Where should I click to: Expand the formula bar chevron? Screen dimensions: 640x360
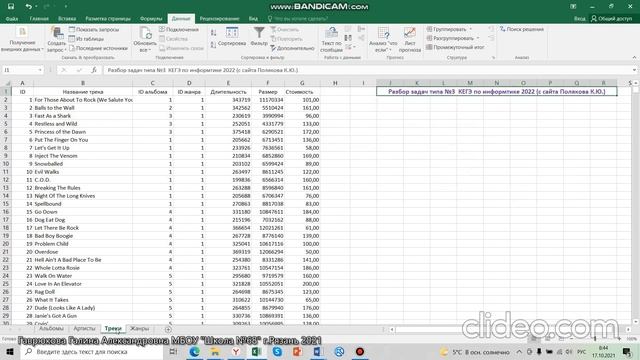point(634,70)
